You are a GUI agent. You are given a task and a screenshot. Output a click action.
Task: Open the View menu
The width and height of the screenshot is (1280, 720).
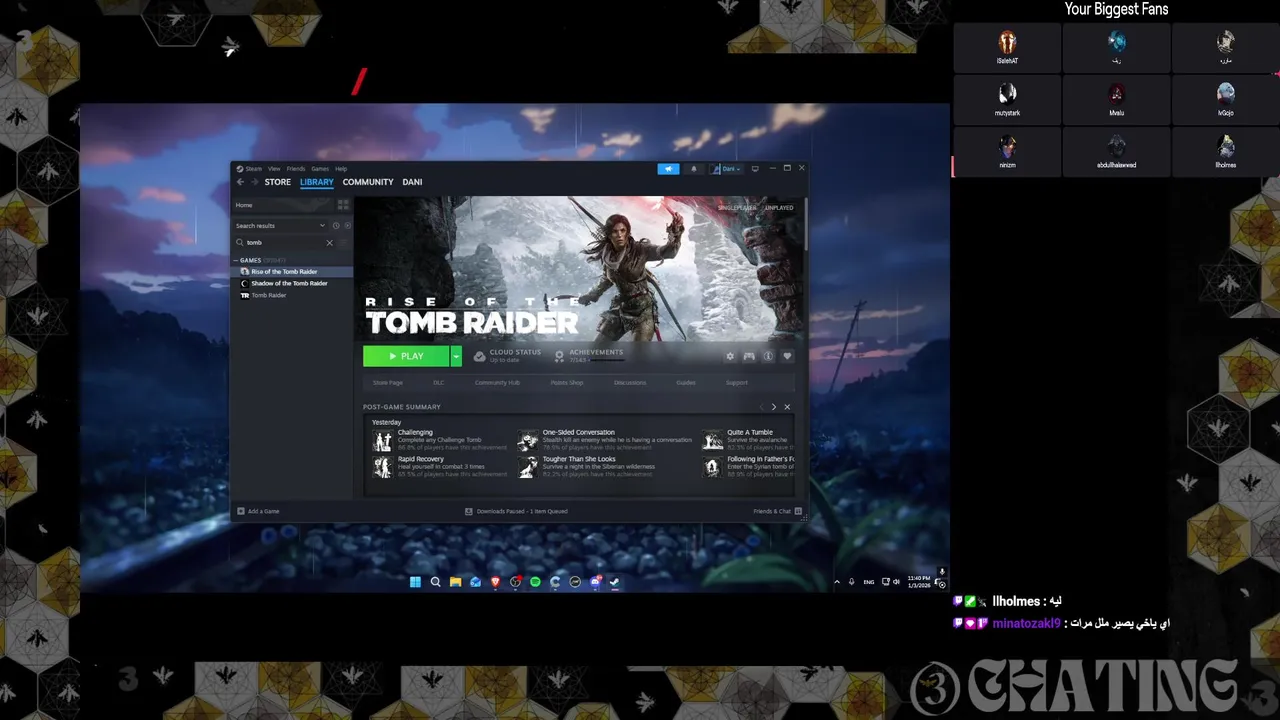[x=274, y=169]
